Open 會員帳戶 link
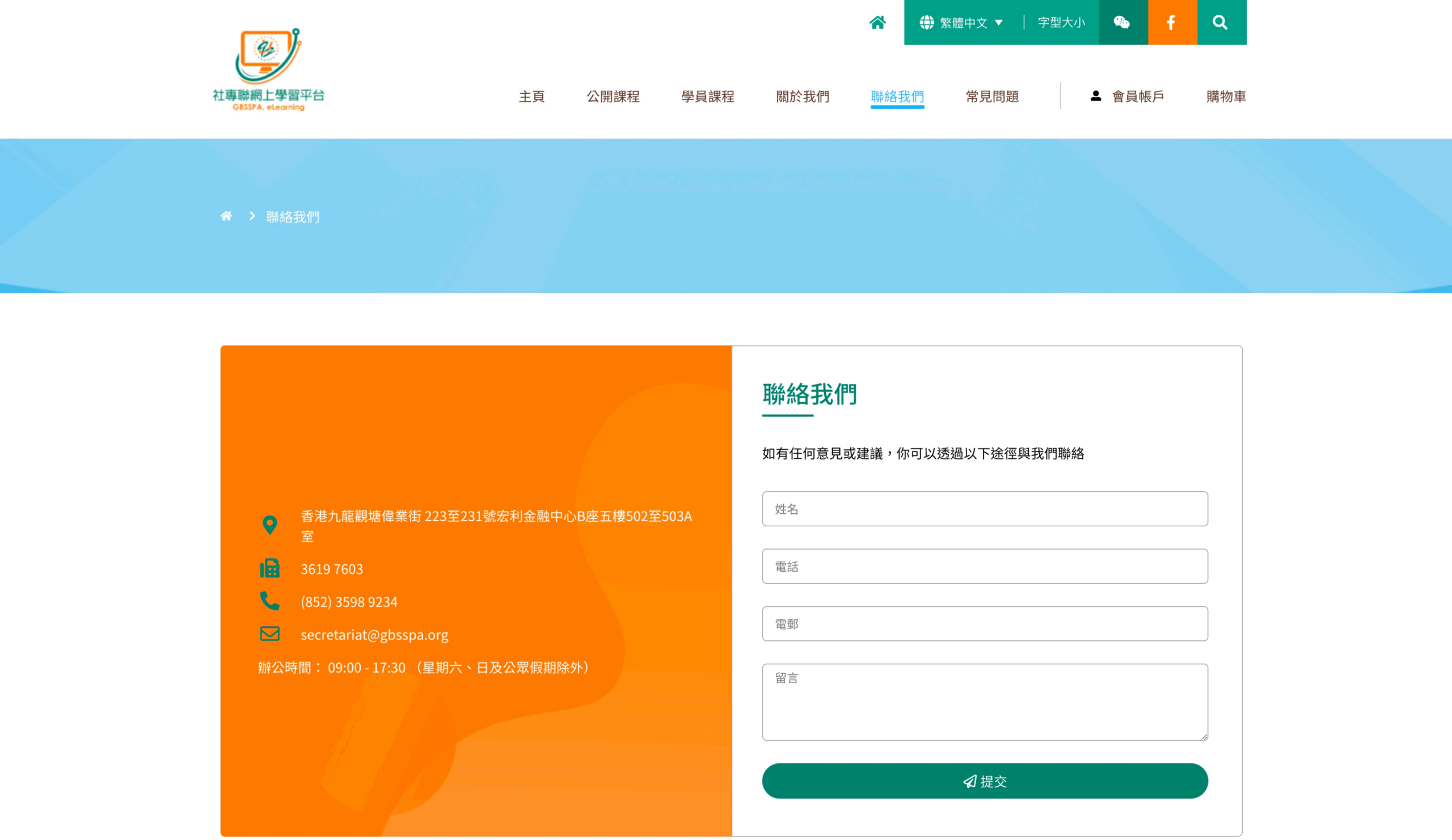The image size is (1452, 840). (1137, 96)
